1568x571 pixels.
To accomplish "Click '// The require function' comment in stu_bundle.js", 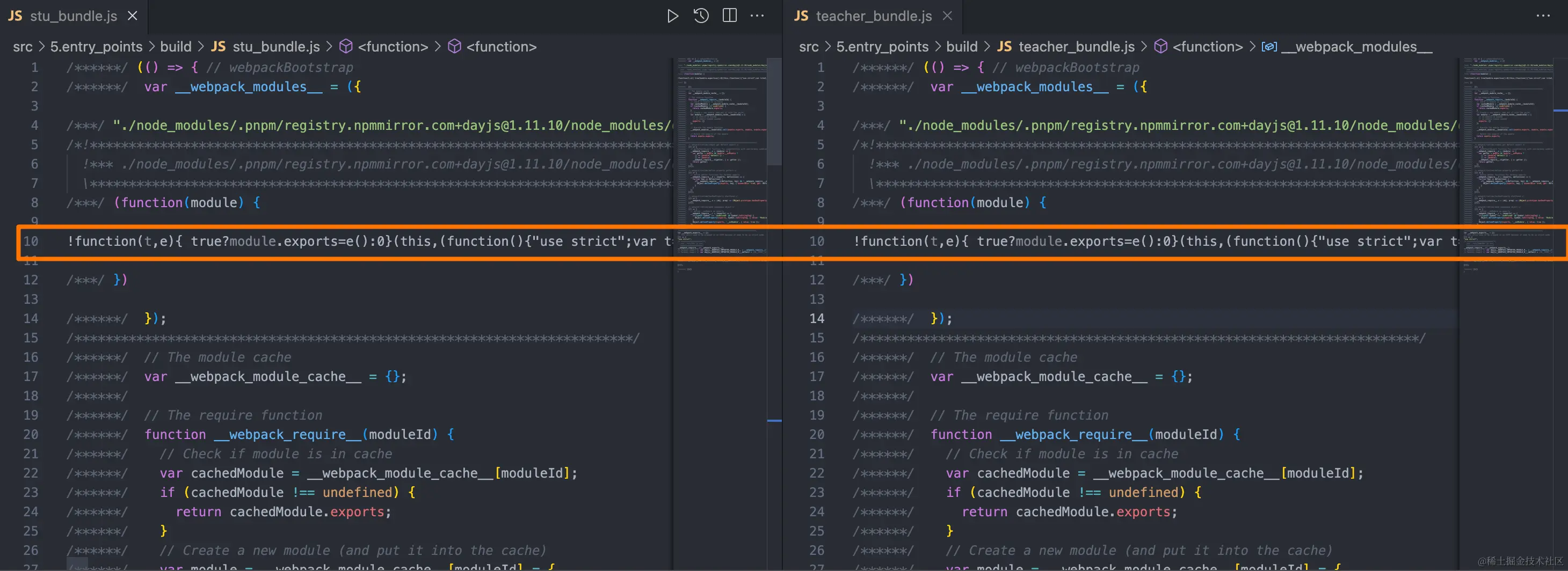I will 233,415.
